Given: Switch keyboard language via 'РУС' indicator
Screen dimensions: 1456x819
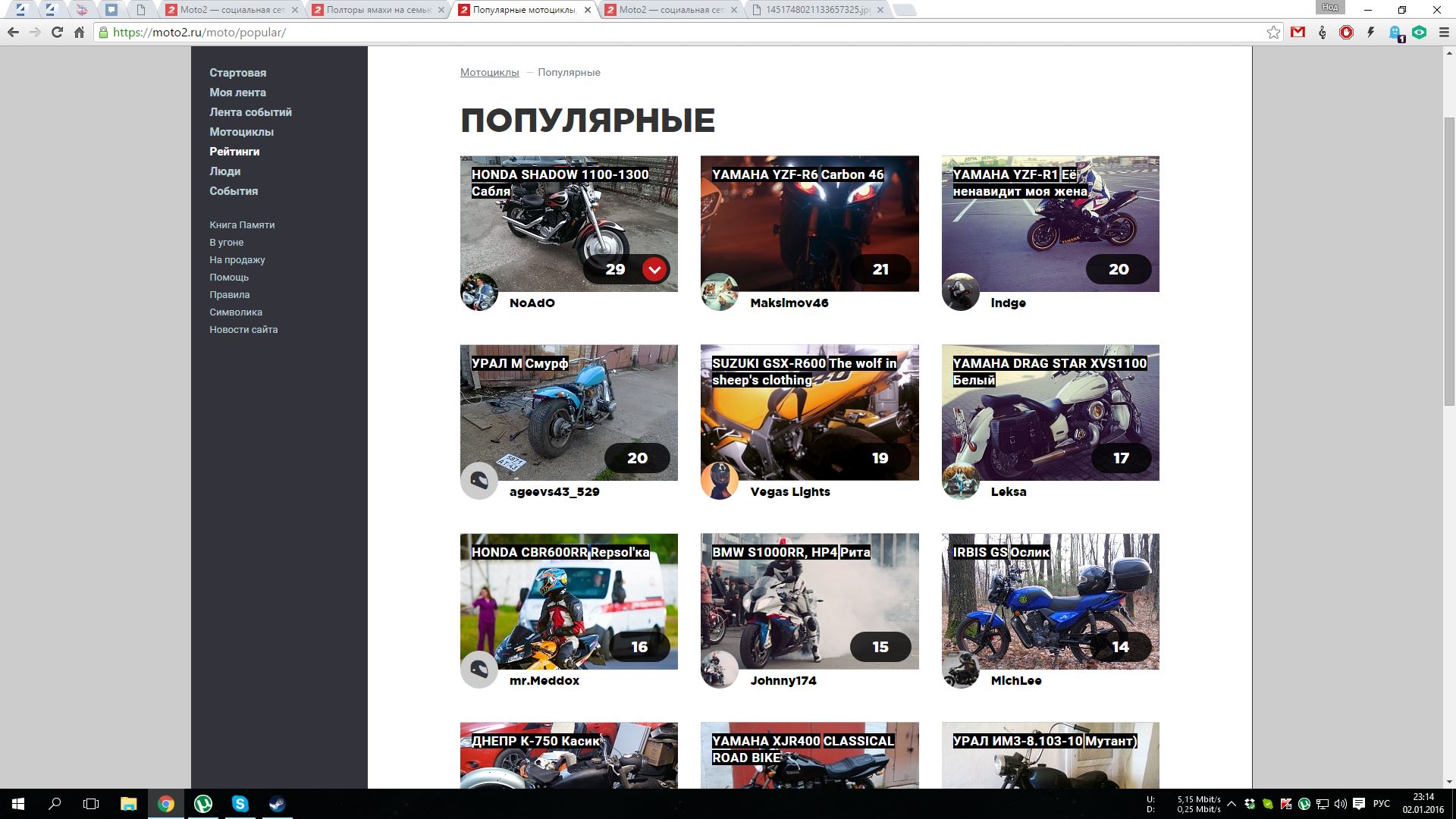Looking at the screenshot, I should (1382, 804).
